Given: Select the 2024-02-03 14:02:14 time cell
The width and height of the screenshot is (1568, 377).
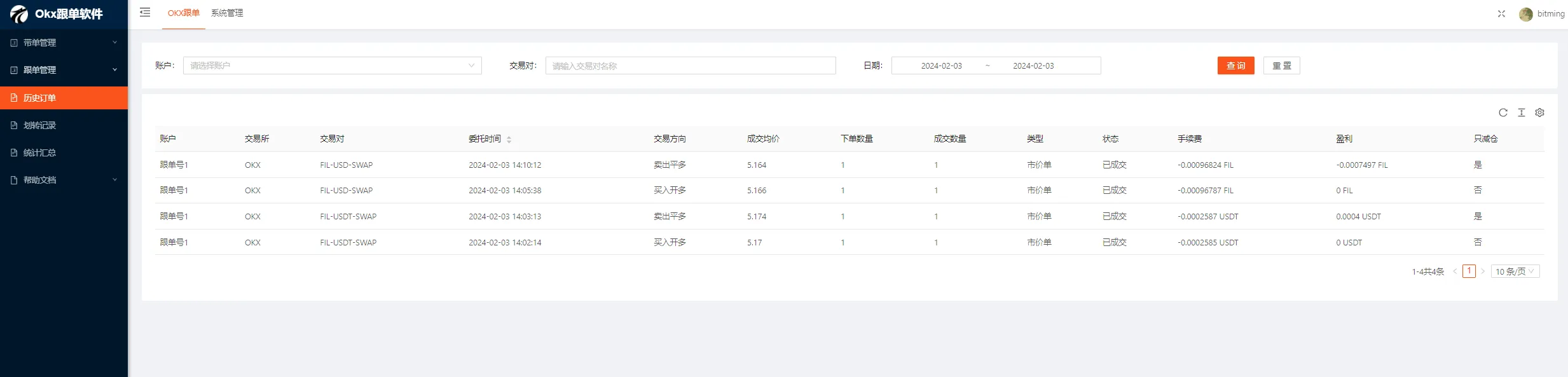Looking at the screenshot, I should [505, 242].
